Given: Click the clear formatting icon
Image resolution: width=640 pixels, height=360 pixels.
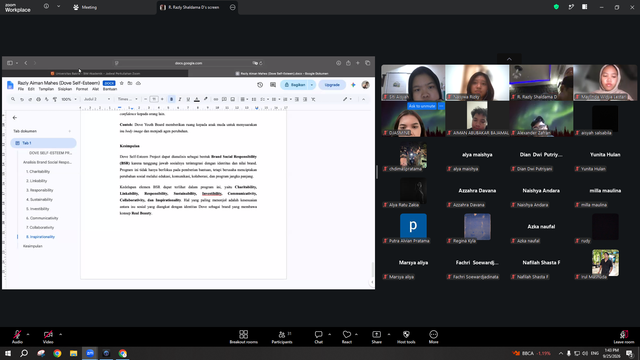Looking at the screenshot, I should pyautogui.click(x=313, y=99).
